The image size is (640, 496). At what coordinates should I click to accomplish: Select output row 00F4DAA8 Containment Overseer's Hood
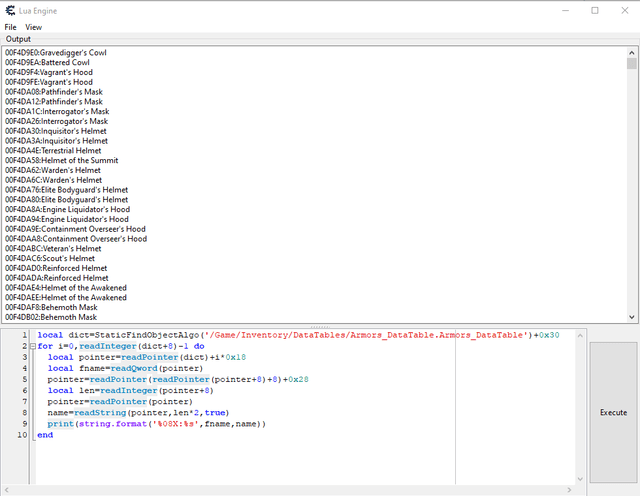click(76, 239)
